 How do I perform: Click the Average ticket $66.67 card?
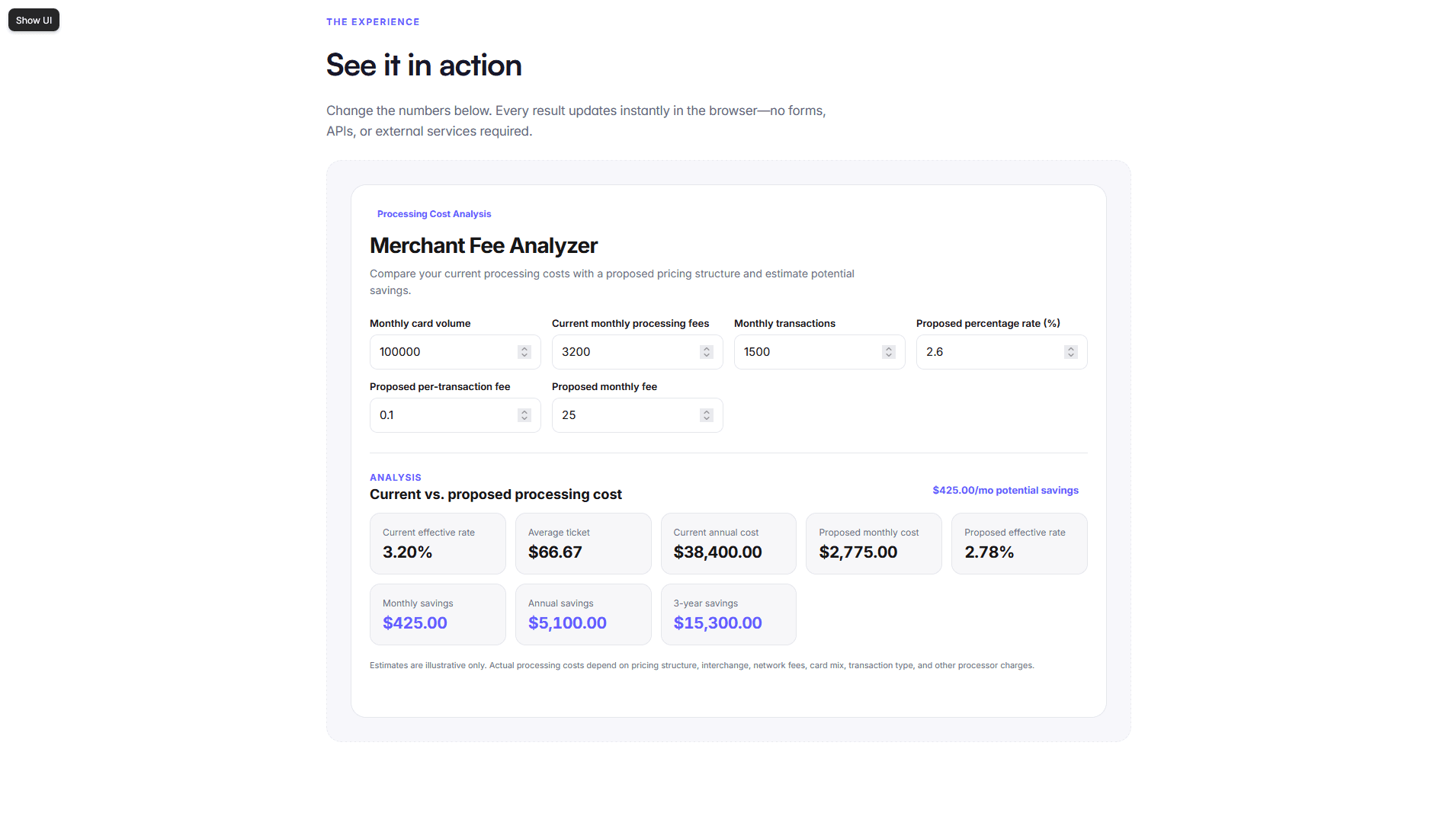coord(583,543)
